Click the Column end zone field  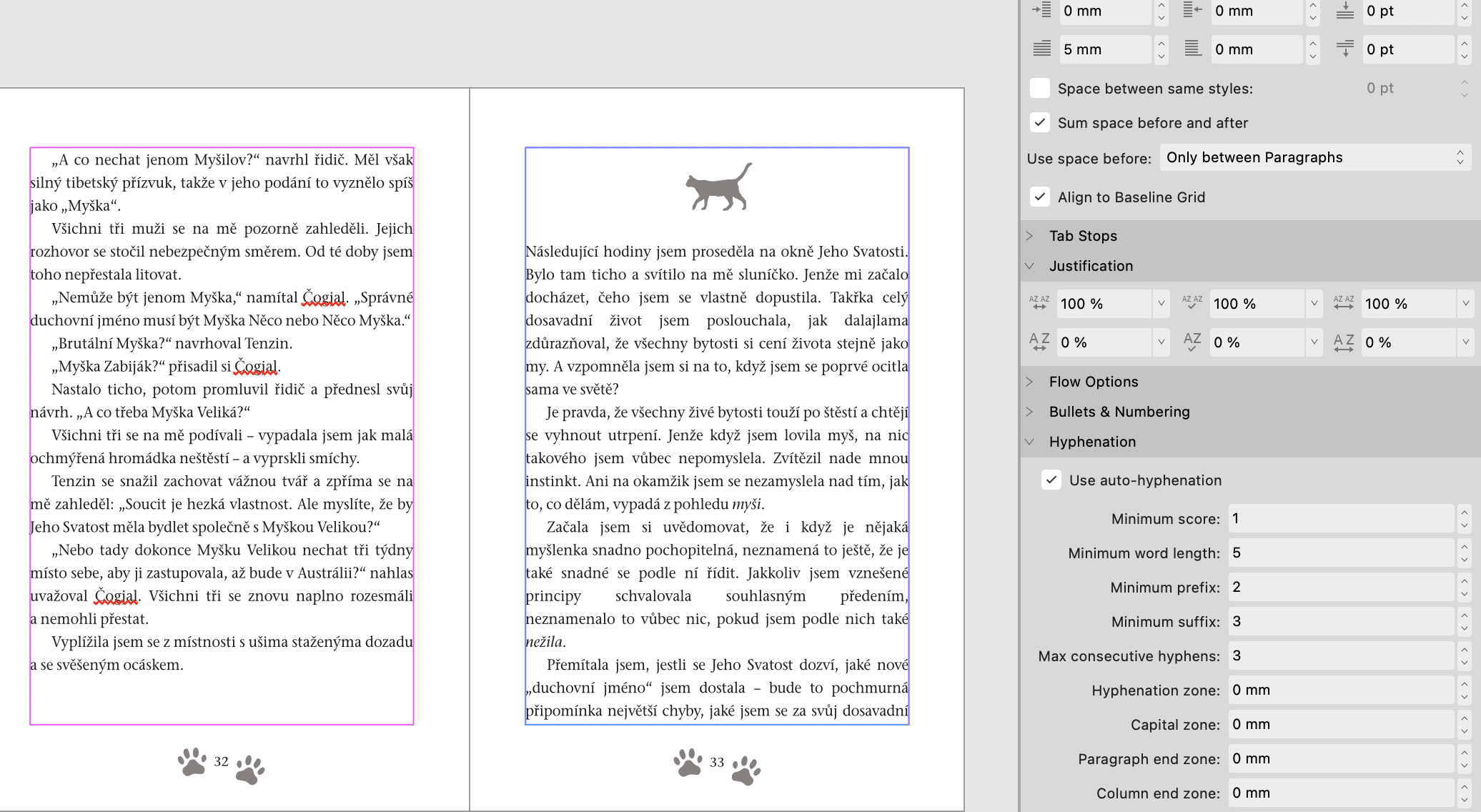point(1341,793)
